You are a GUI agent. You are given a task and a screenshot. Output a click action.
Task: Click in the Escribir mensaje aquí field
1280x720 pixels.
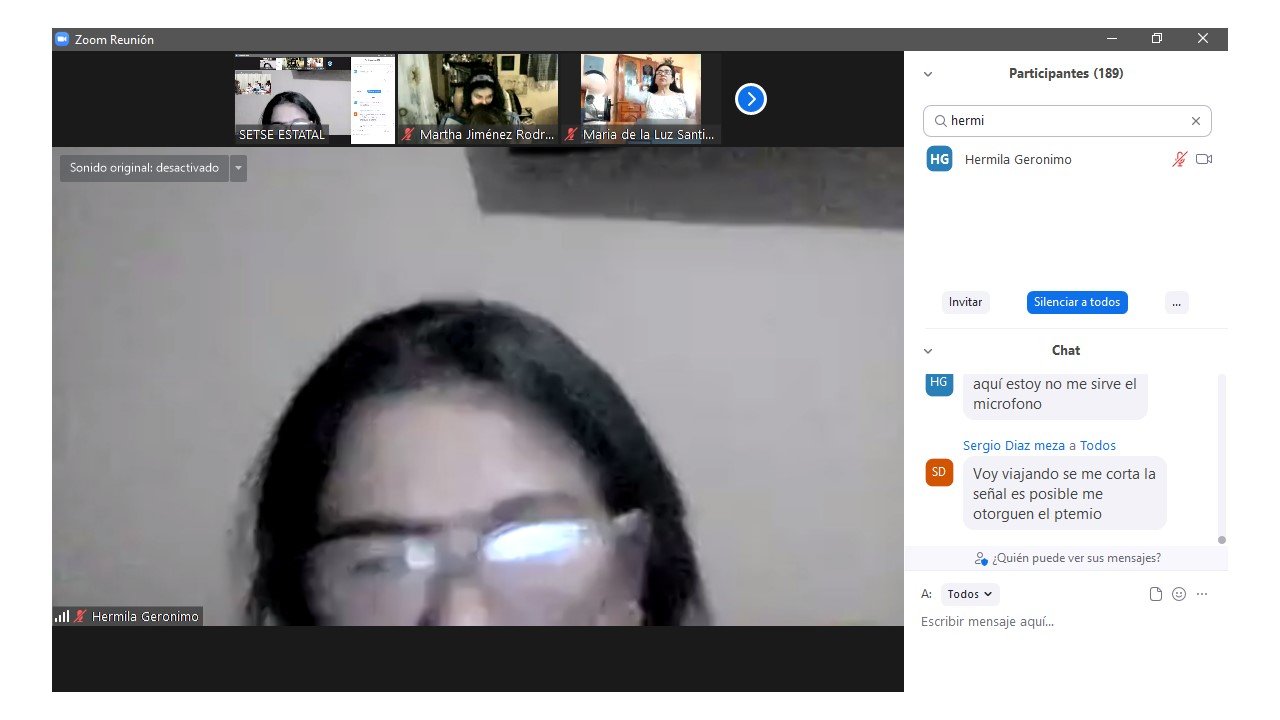pyautogui.click(x=1066, y=622)
